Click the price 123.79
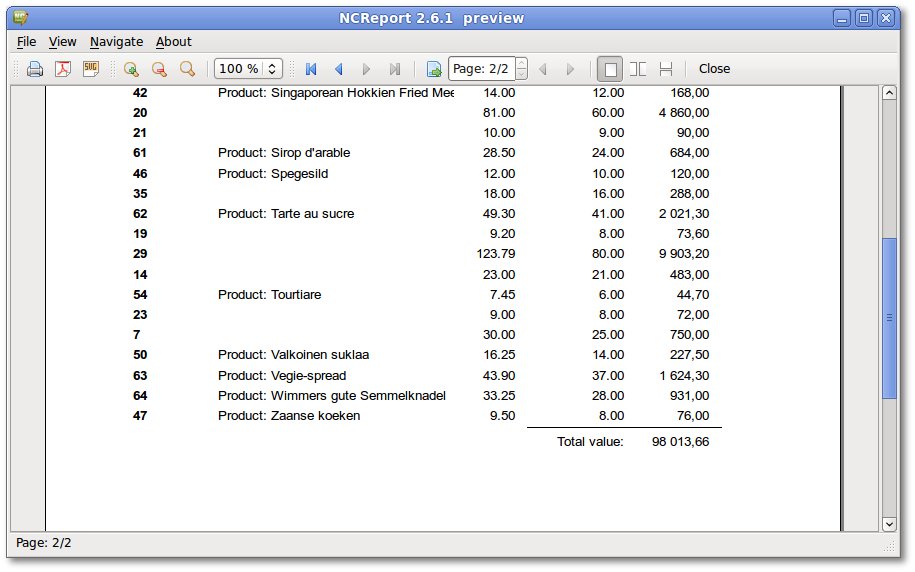 496,254
